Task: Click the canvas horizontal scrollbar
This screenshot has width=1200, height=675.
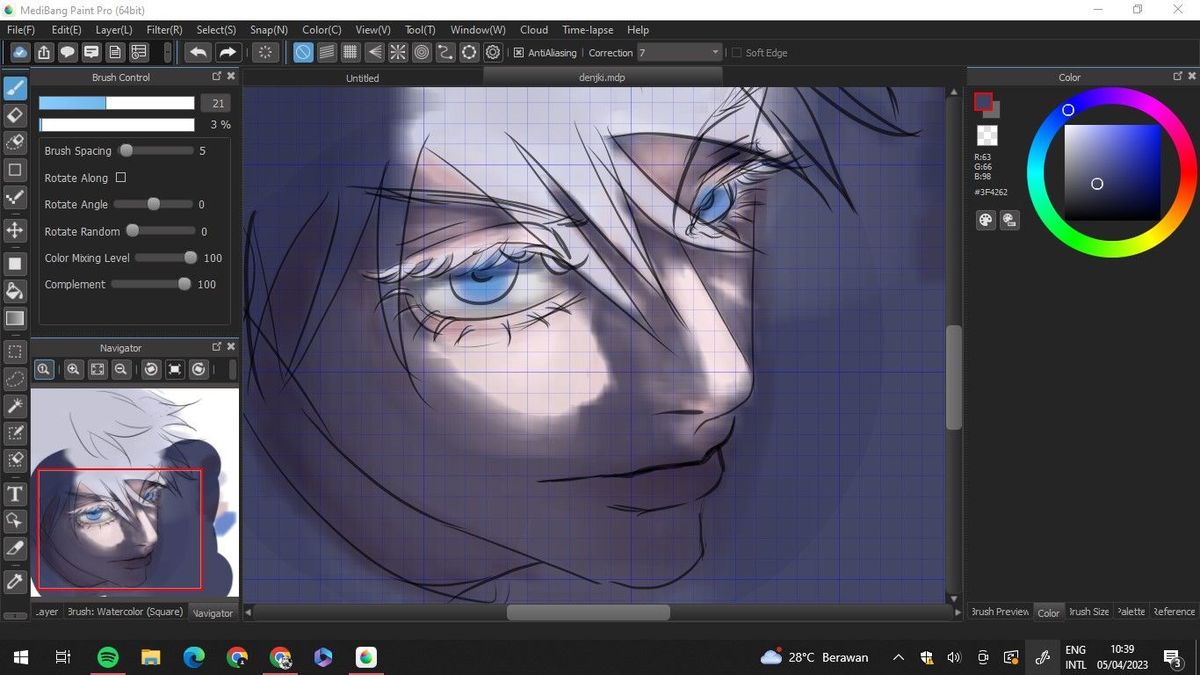Action: pyautogui.click(x=588, y=612)
